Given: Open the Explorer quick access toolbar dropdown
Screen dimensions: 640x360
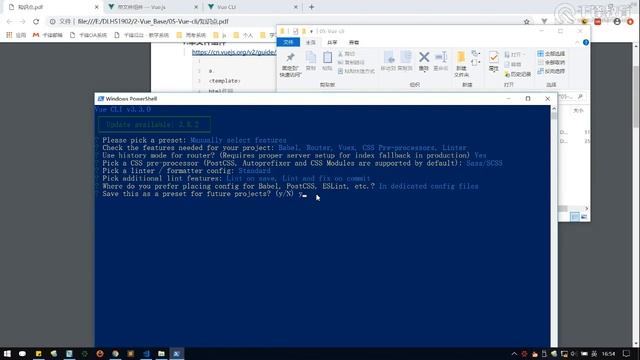Looking at the screenshot, I should point(311,31).
